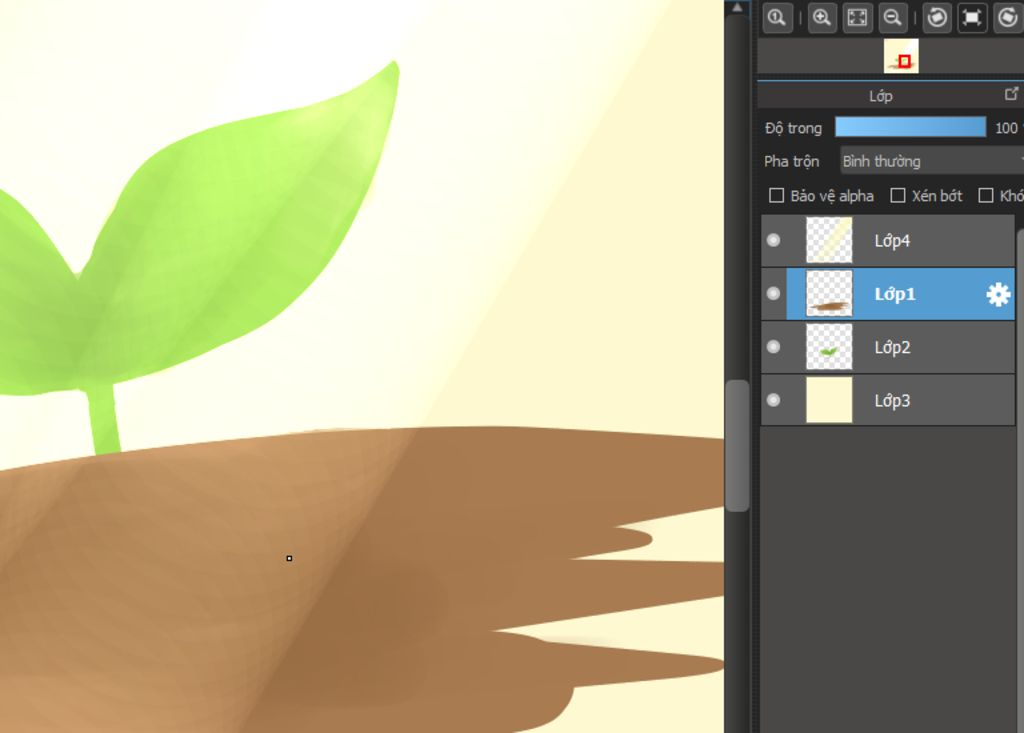Hide the Lớp4 layer
Screen dimensions: 1024x733
(x=773, y=240)
